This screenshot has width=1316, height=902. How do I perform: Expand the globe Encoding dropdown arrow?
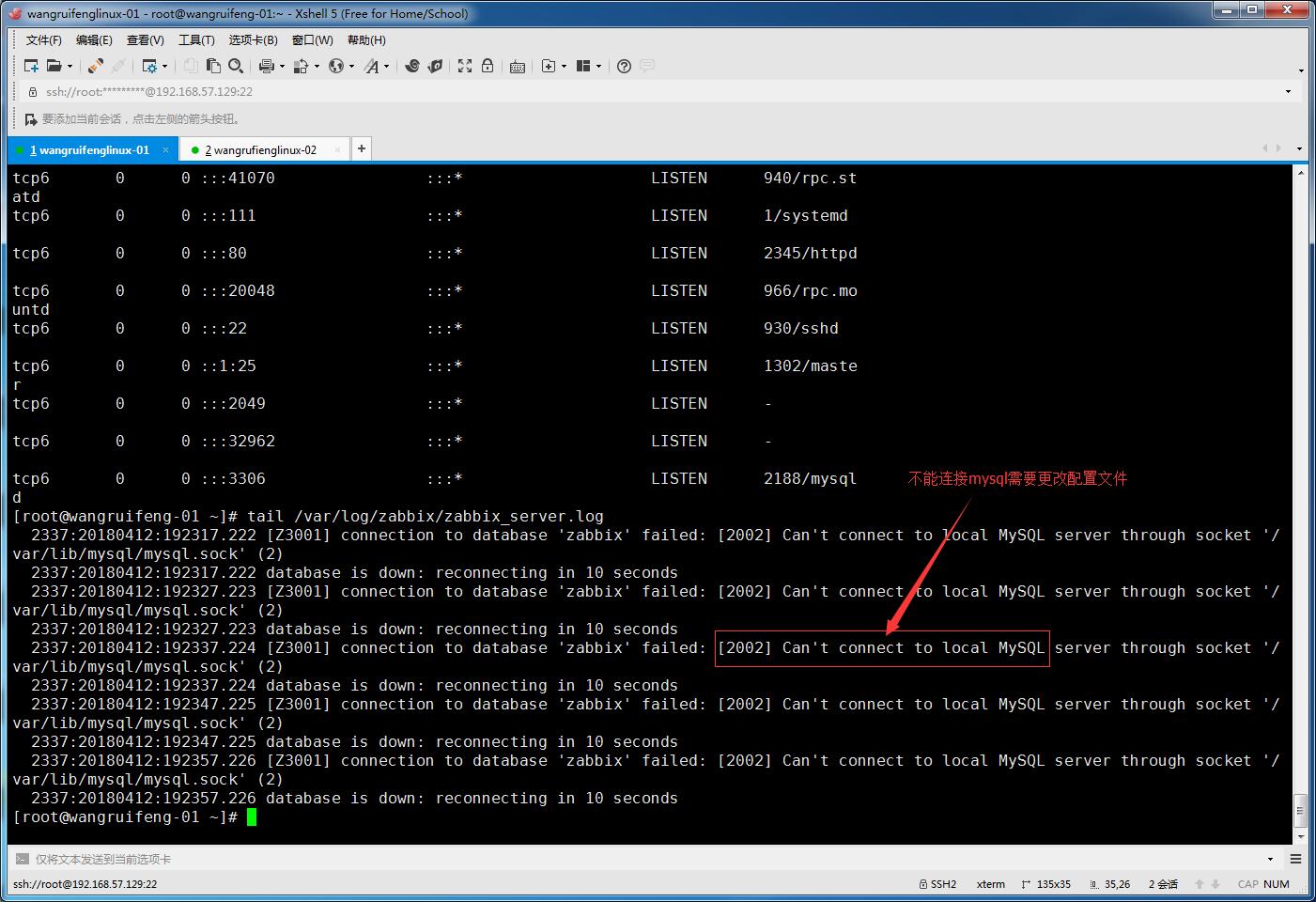351,66
